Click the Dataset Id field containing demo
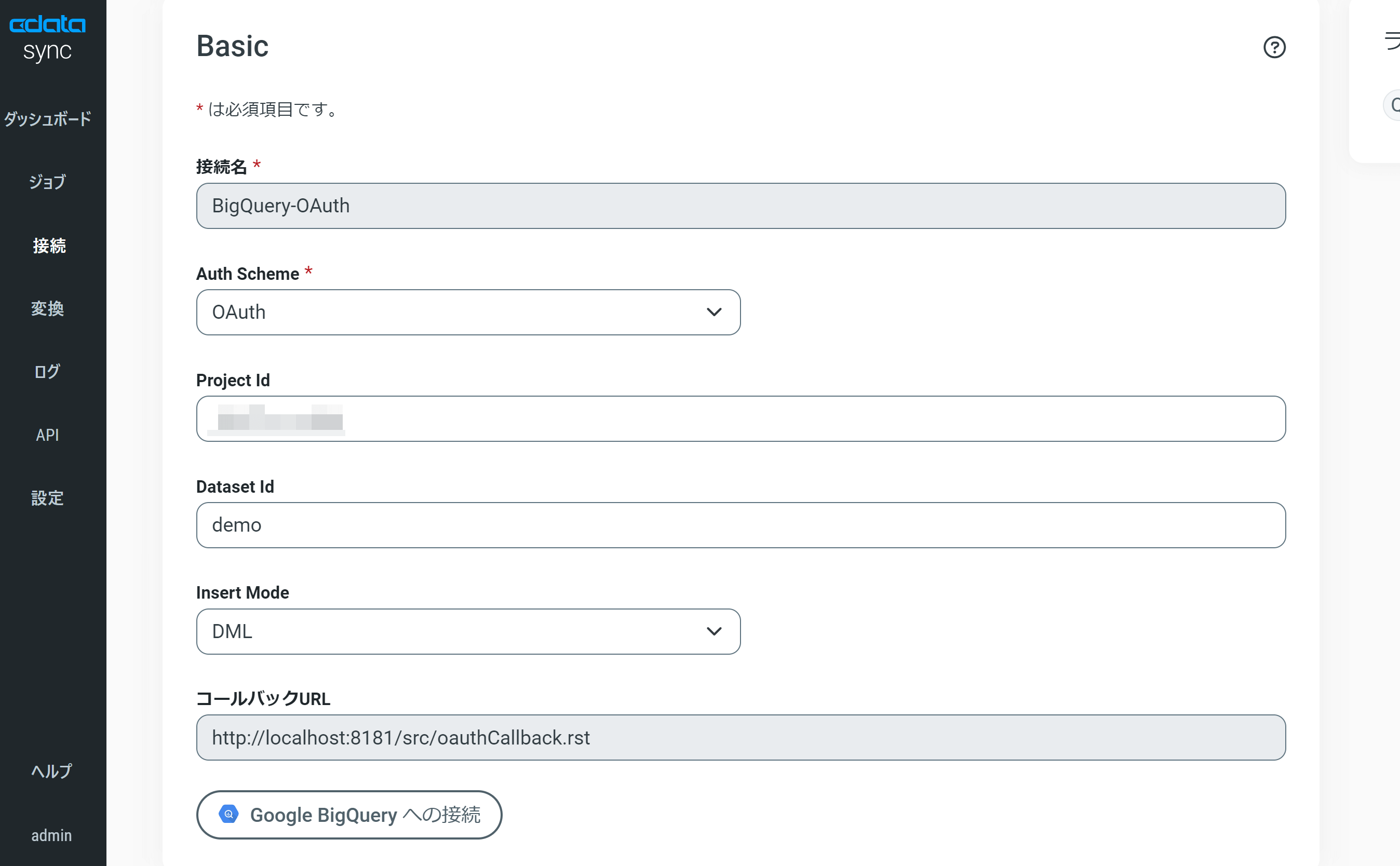Image resolution: width=1400 pixels, height=866 pixels. 740,525
